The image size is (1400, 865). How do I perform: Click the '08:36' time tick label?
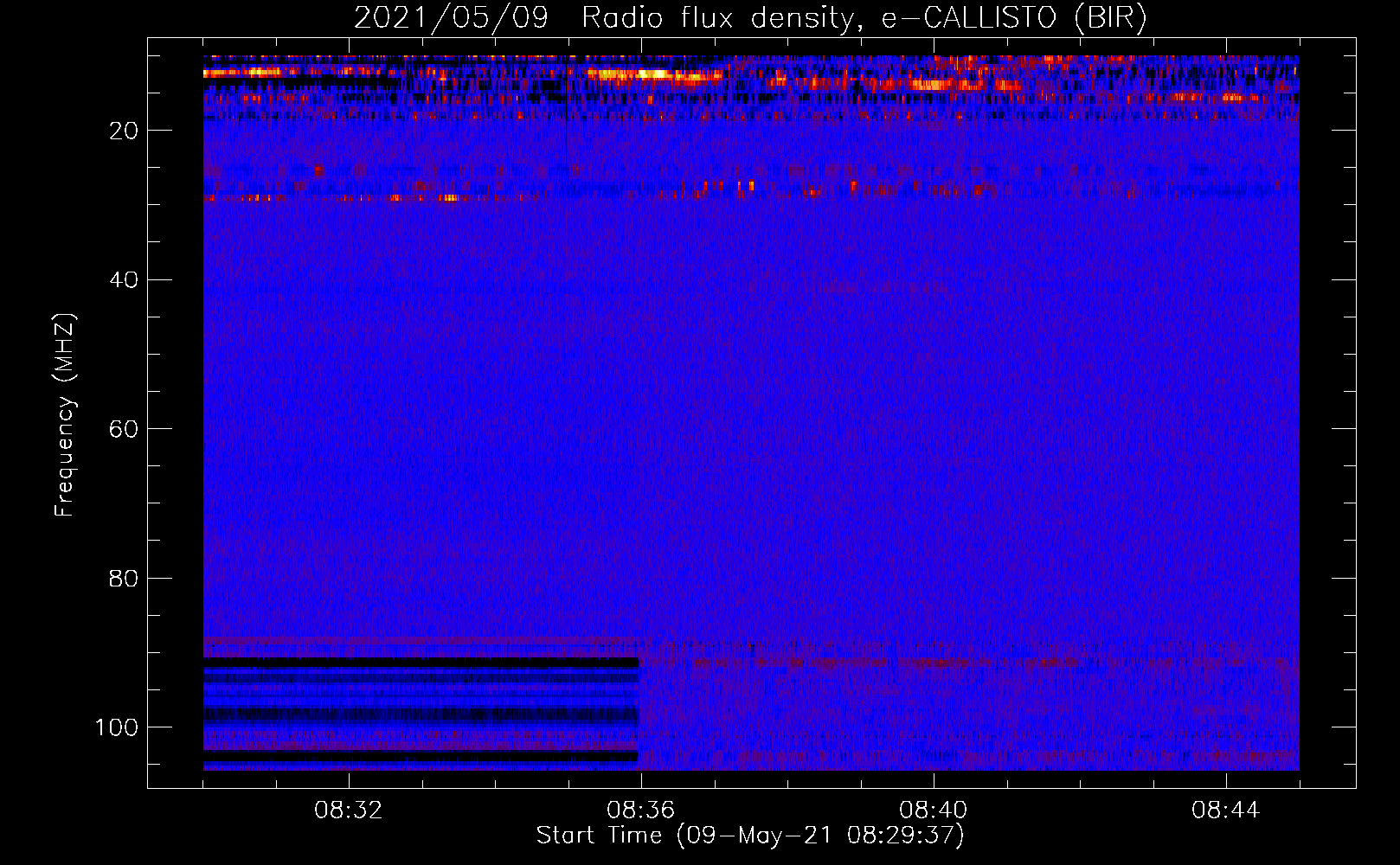(x=641, y=811)
